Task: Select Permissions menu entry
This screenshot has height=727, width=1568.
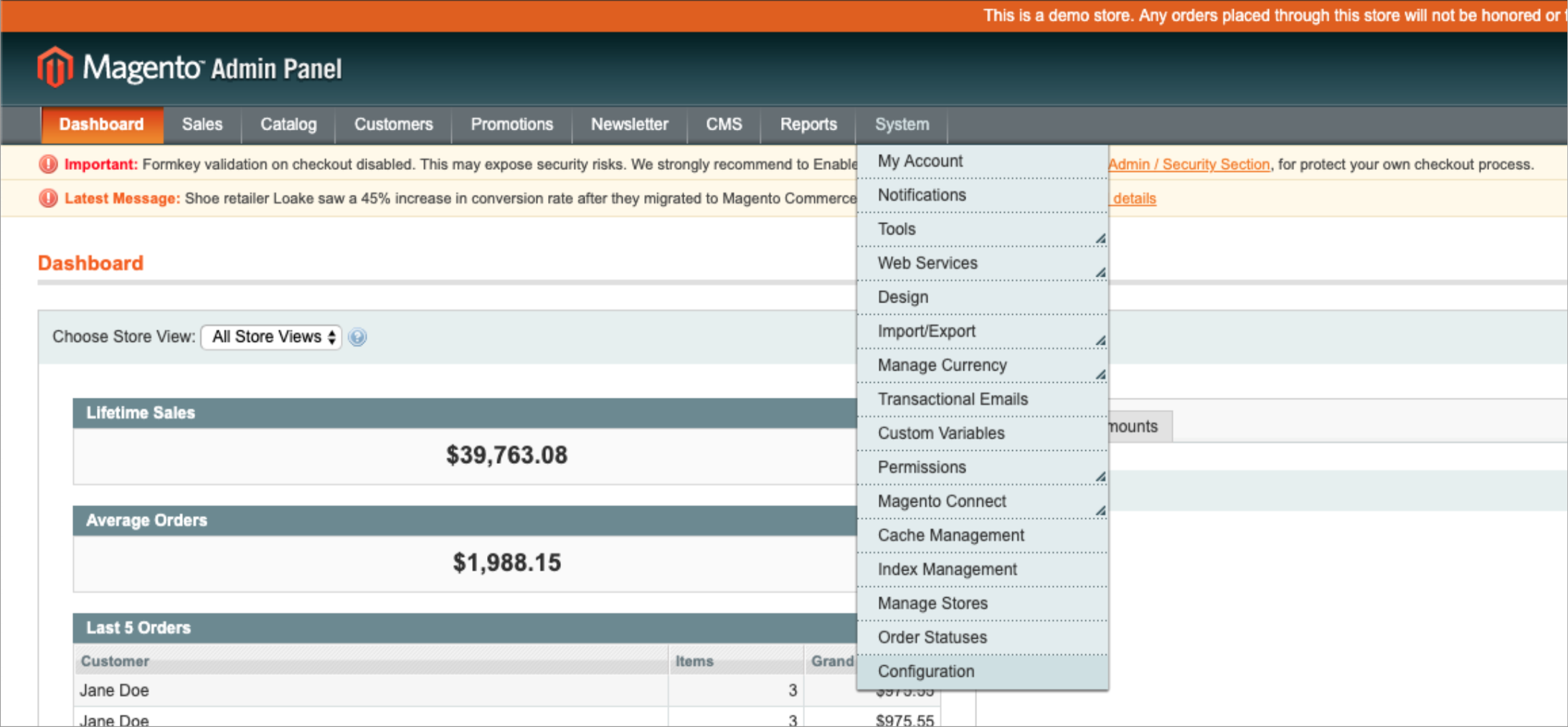Action: pyautogui.click(x=983, y=467)
